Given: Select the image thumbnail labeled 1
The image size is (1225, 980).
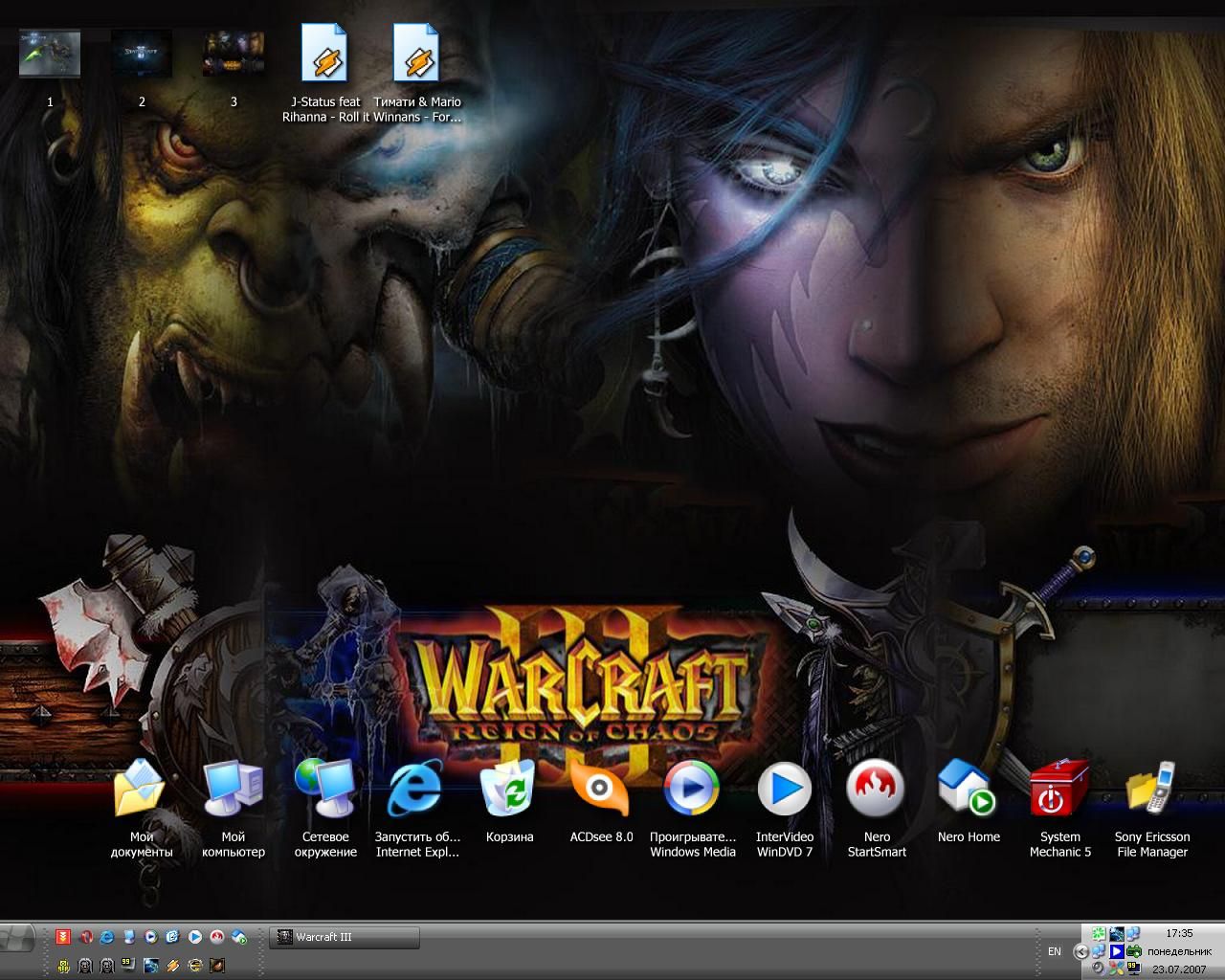Looking at the screenshot, I should pos(50,54).
